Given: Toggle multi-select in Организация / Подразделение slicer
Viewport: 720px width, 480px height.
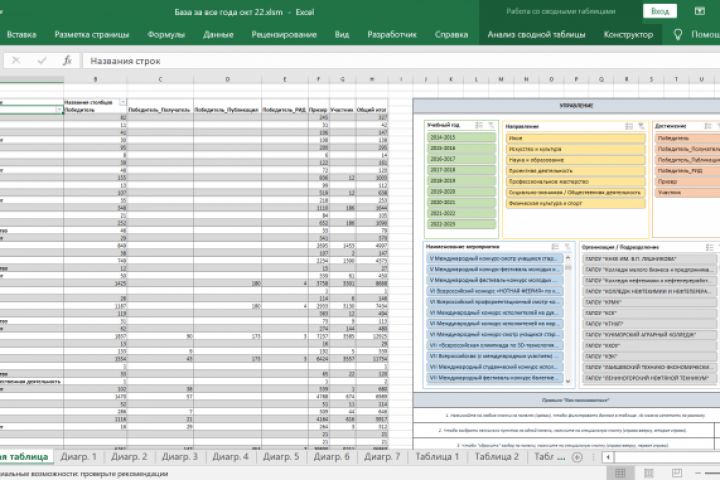Looking at the screenshot, I should [x=709, y=247].
